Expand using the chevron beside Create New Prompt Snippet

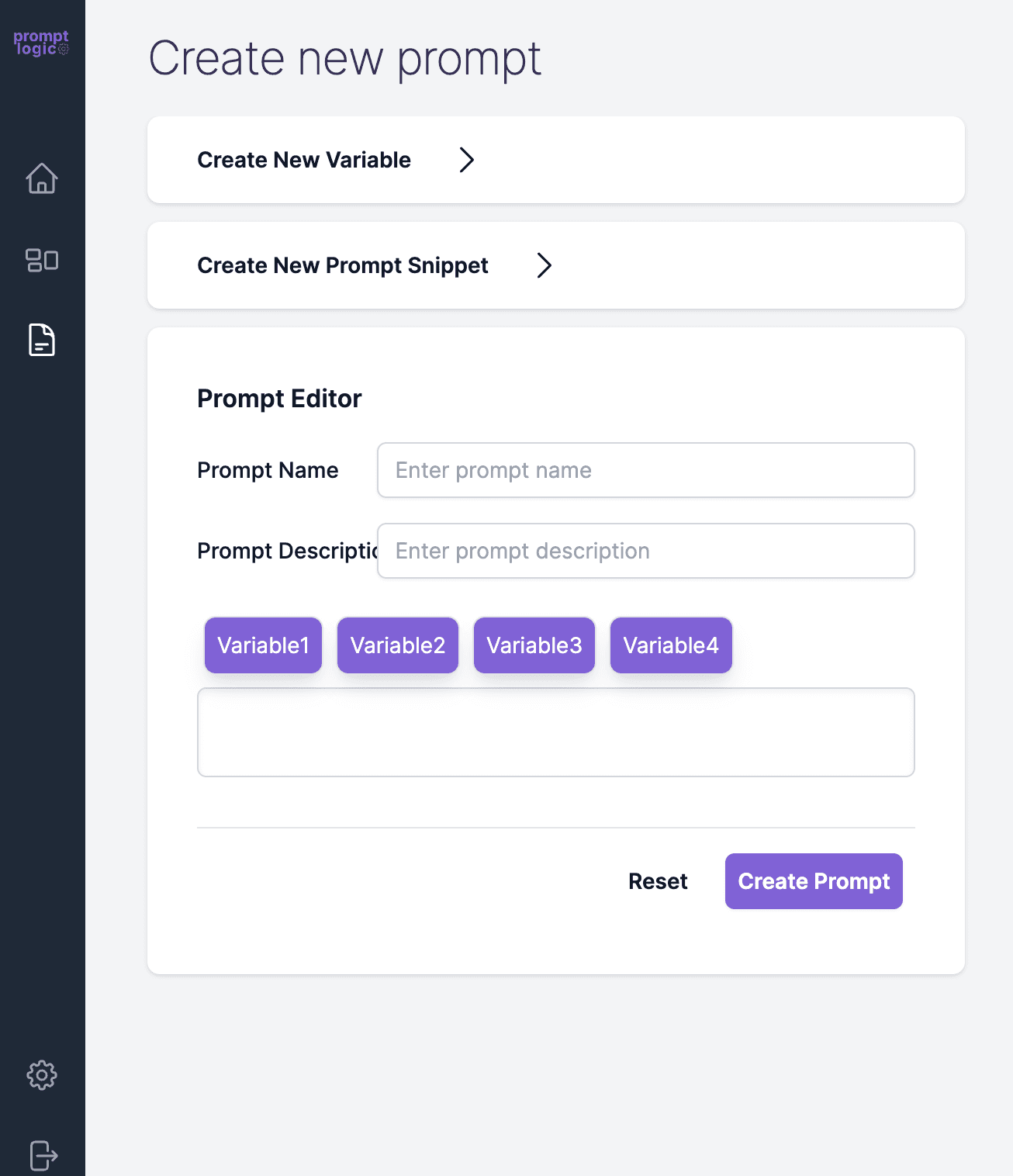pos(545,265)
